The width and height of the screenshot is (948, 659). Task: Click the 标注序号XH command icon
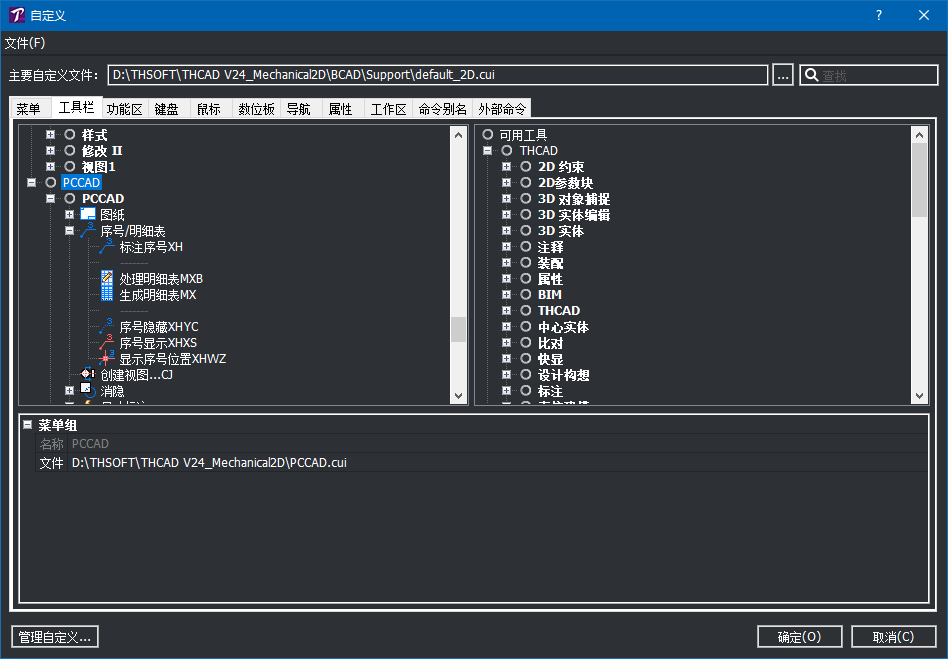(x=107, y=247)
